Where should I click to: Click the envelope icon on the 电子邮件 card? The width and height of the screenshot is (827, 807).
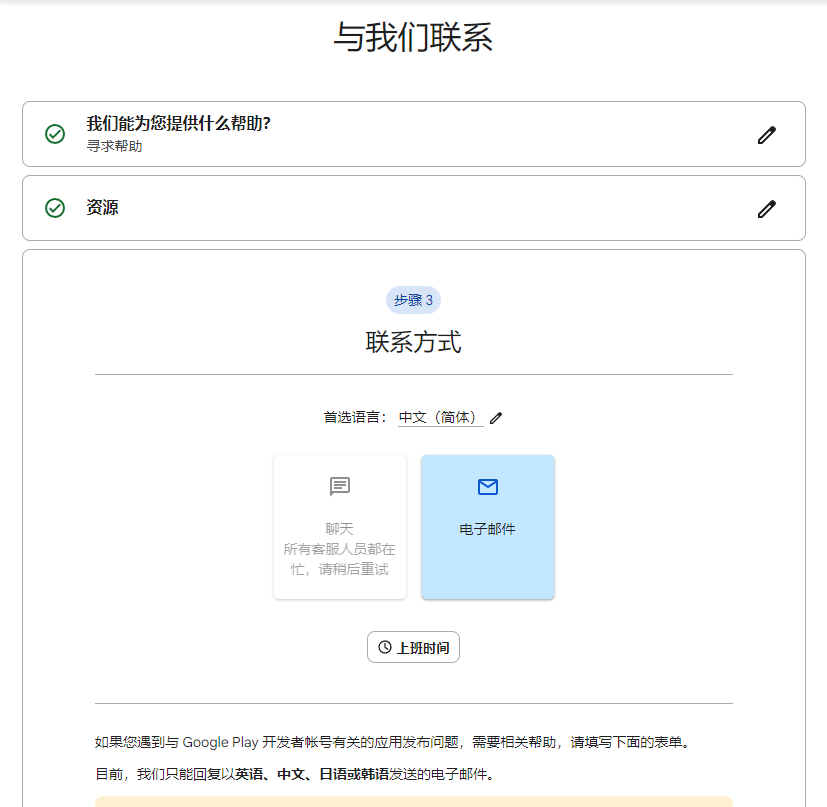[x=488, y=487]
